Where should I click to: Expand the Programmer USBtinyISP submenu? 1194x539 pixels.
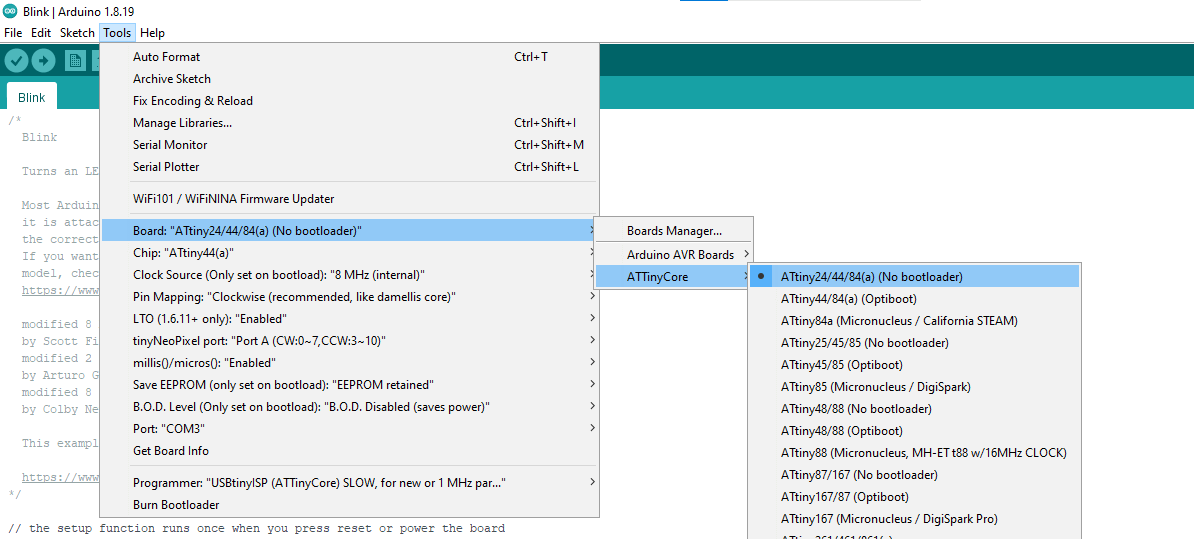(350, 483)
